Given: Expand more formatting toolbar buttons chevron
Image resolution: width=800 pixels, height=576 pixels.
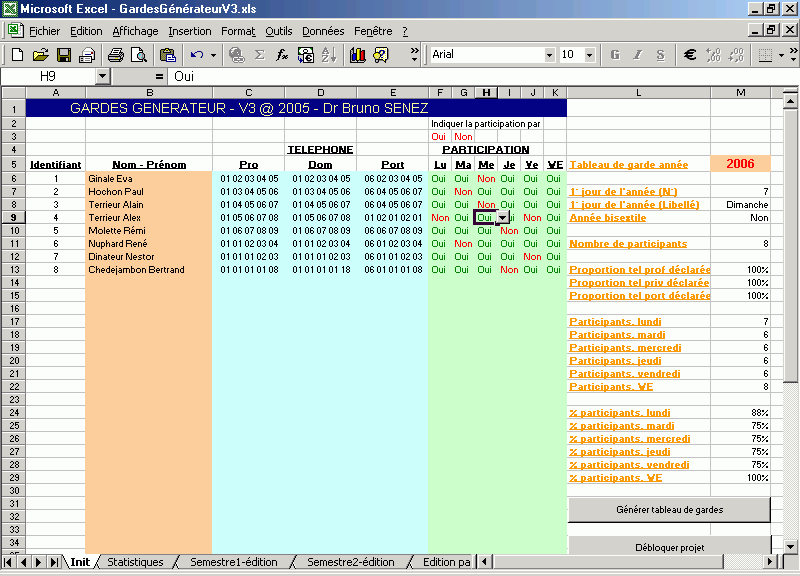Looking at the screenshot, I should tap(793, 55).
